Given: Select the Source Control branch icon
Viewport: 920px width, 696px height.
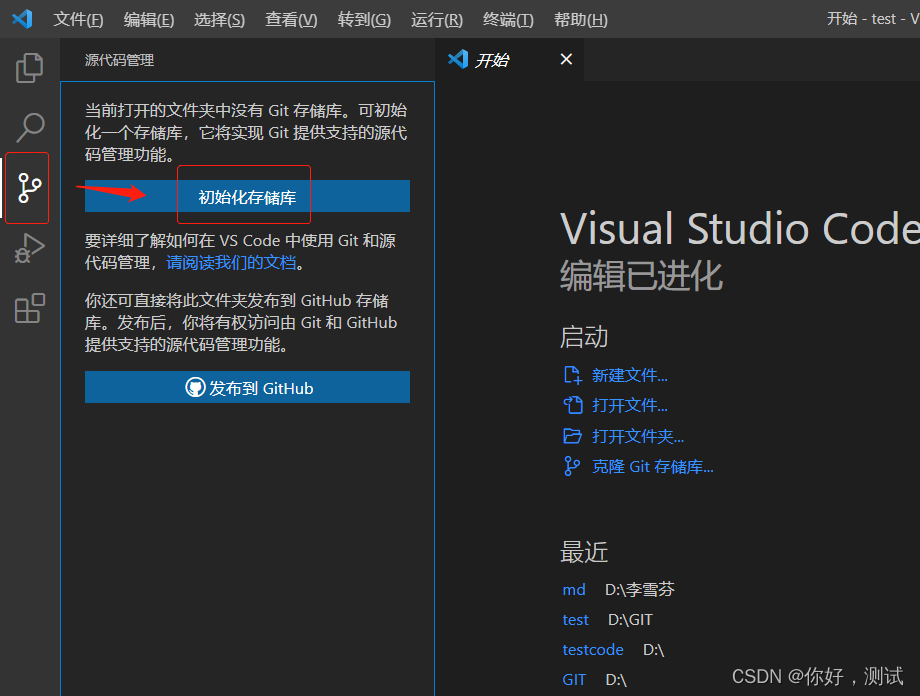Looking at the screenshot, I should [29, 188].
